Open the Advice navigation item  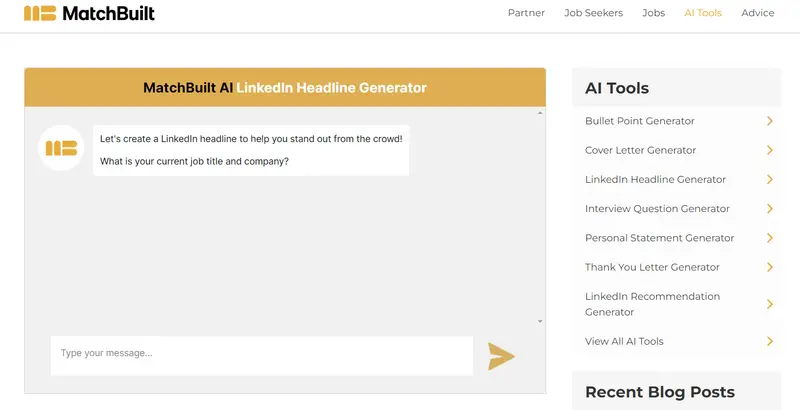tap(758, 14)
